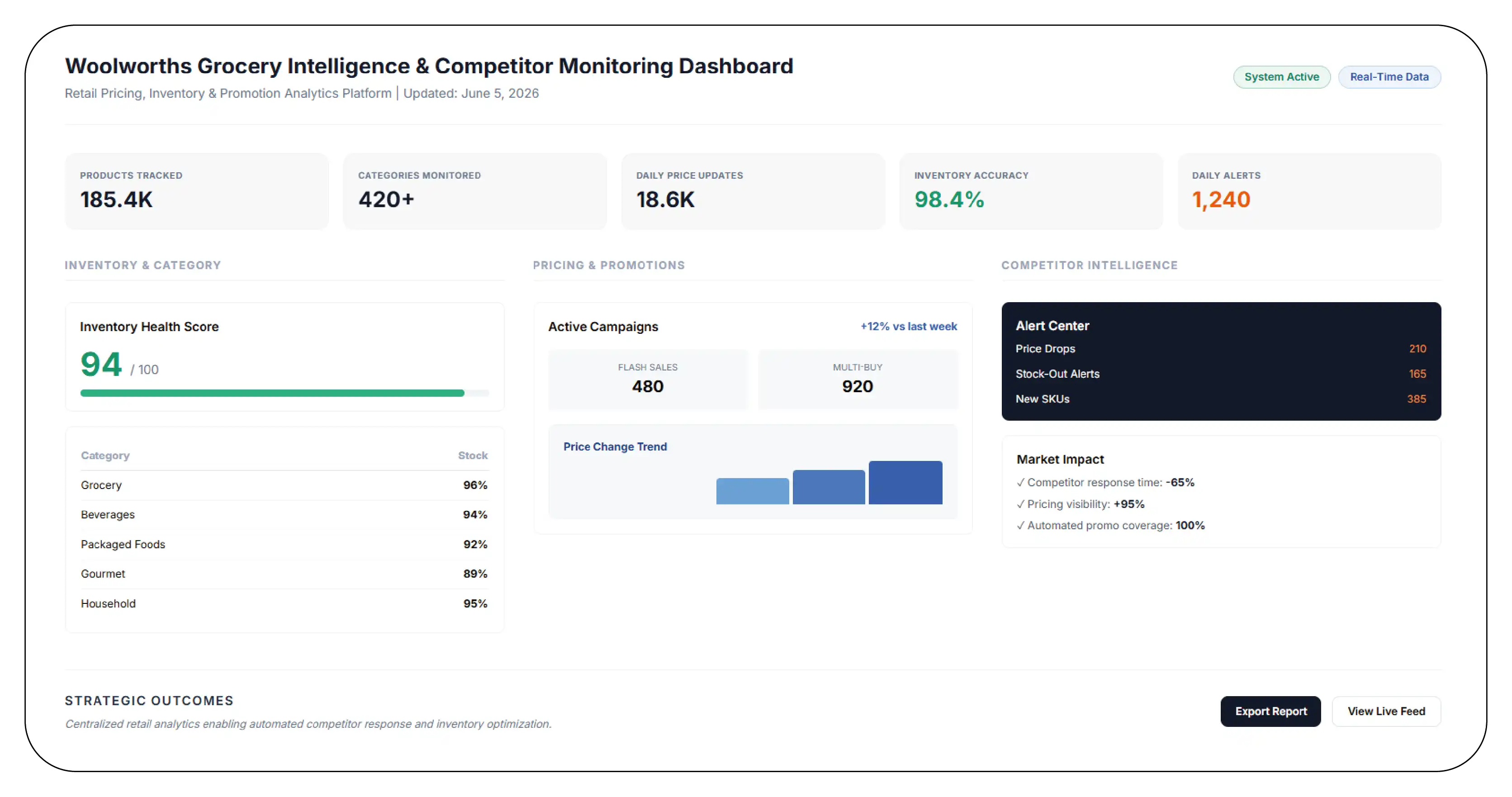The height and width of the screenshot is (797, 1512).
Task: Click the dashboard title heading
Action: click(x=429, y=66)
